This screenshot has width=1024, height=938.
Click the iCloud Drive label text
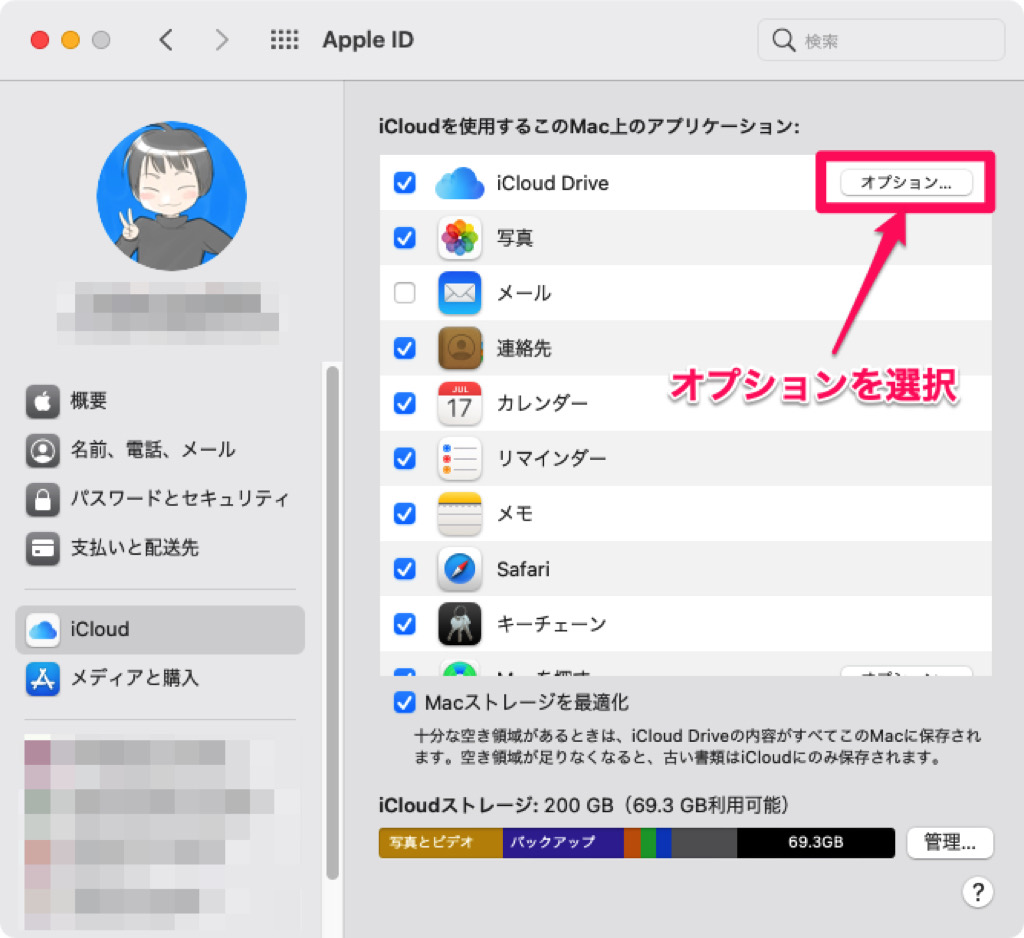(552, 184)
